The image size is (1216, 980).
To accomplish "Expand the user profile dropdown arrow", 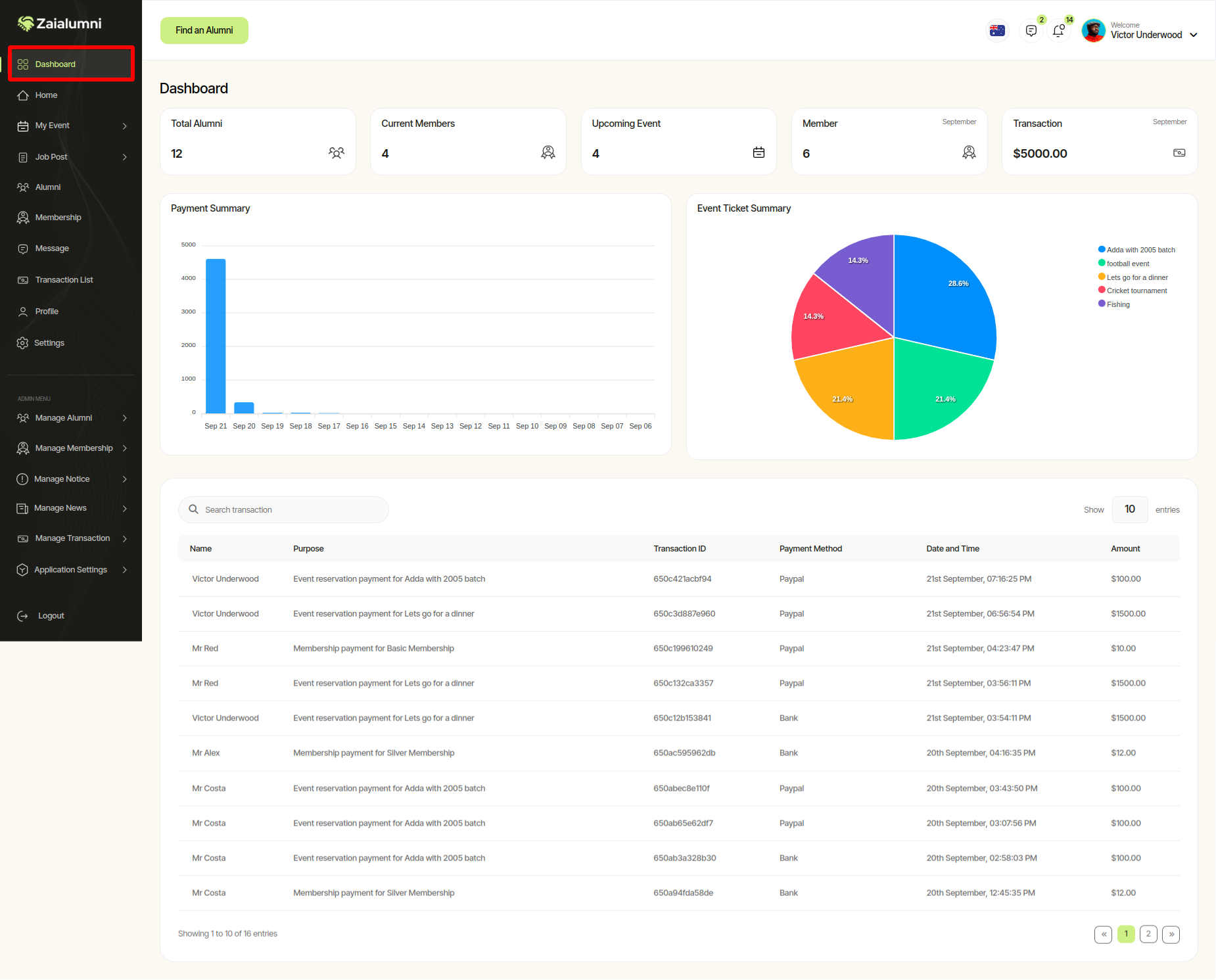I will click(x=1194, y=35).
